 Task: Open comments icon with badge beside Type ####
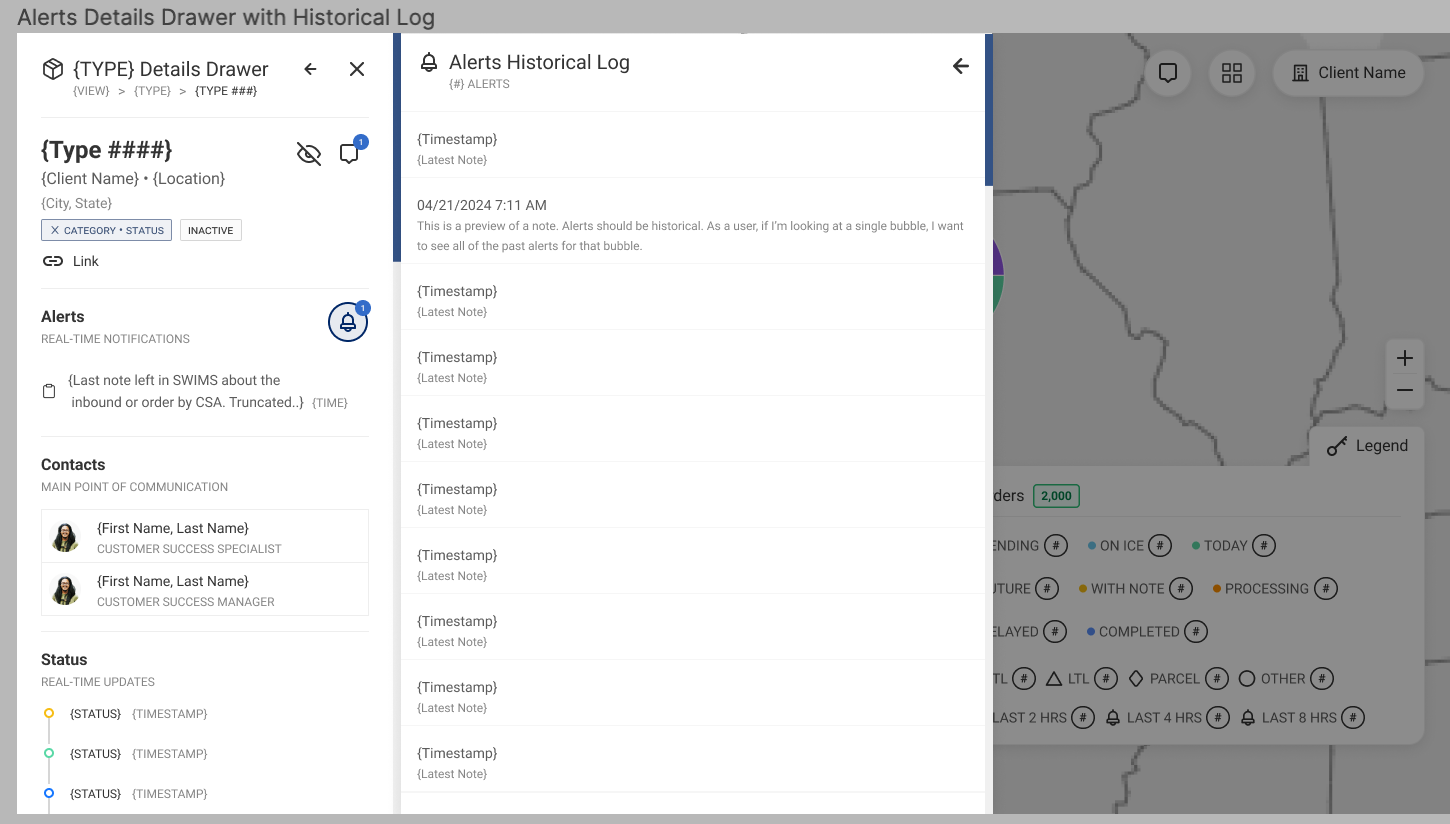(x=349, y=154)
